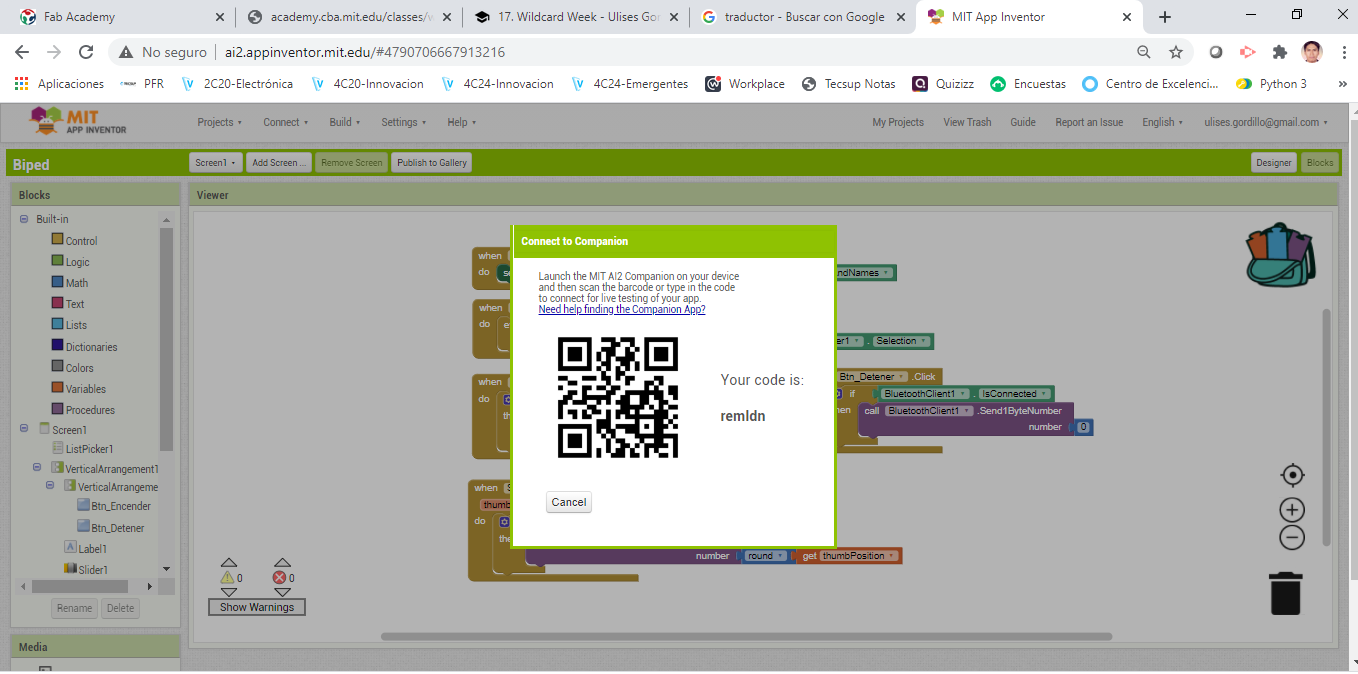Switch to Designer view
1358x674 pixels.
coord(1274,162)
